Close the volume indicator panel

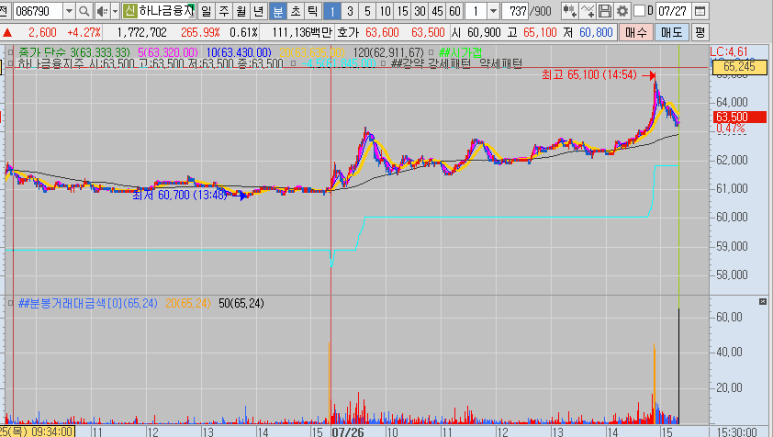[x=763, y=301]
